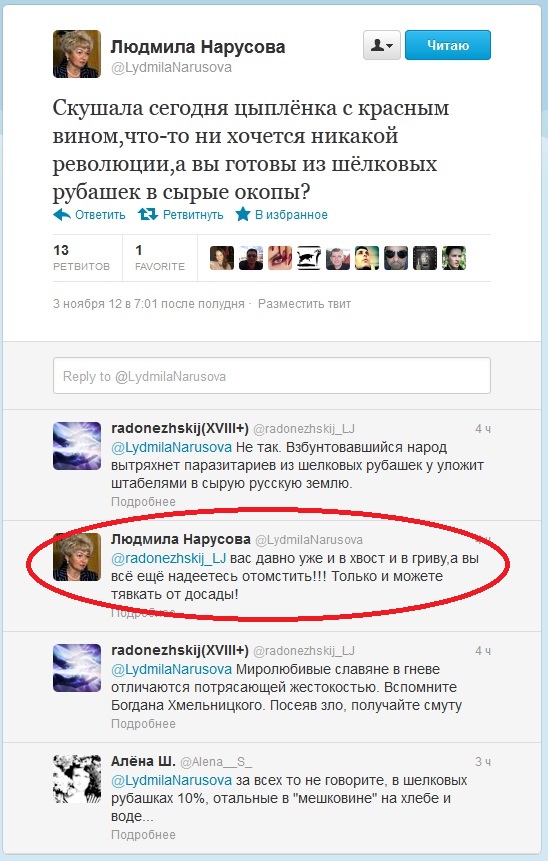Viewport: 548px width, 861px height.
Task: Toggle the blue Читаю follow button
Action: pyautogui.click(x=448, y=45)
